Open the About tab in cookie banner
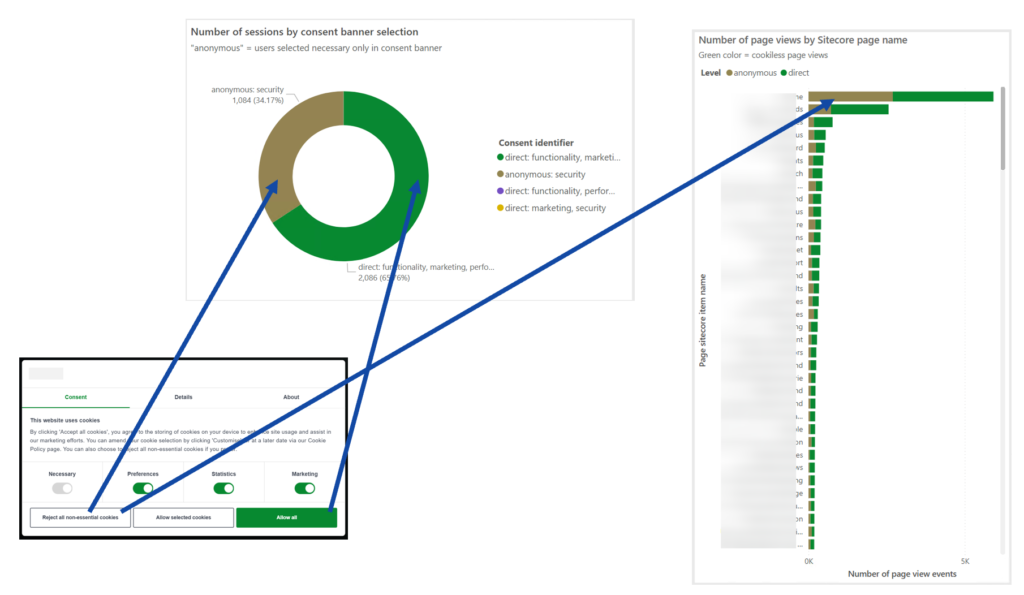 [x=291, y=397]
